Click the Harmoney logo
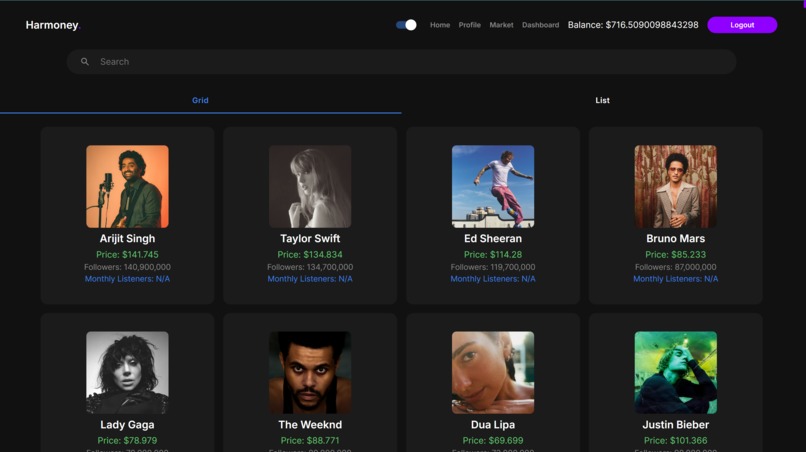 53,25
